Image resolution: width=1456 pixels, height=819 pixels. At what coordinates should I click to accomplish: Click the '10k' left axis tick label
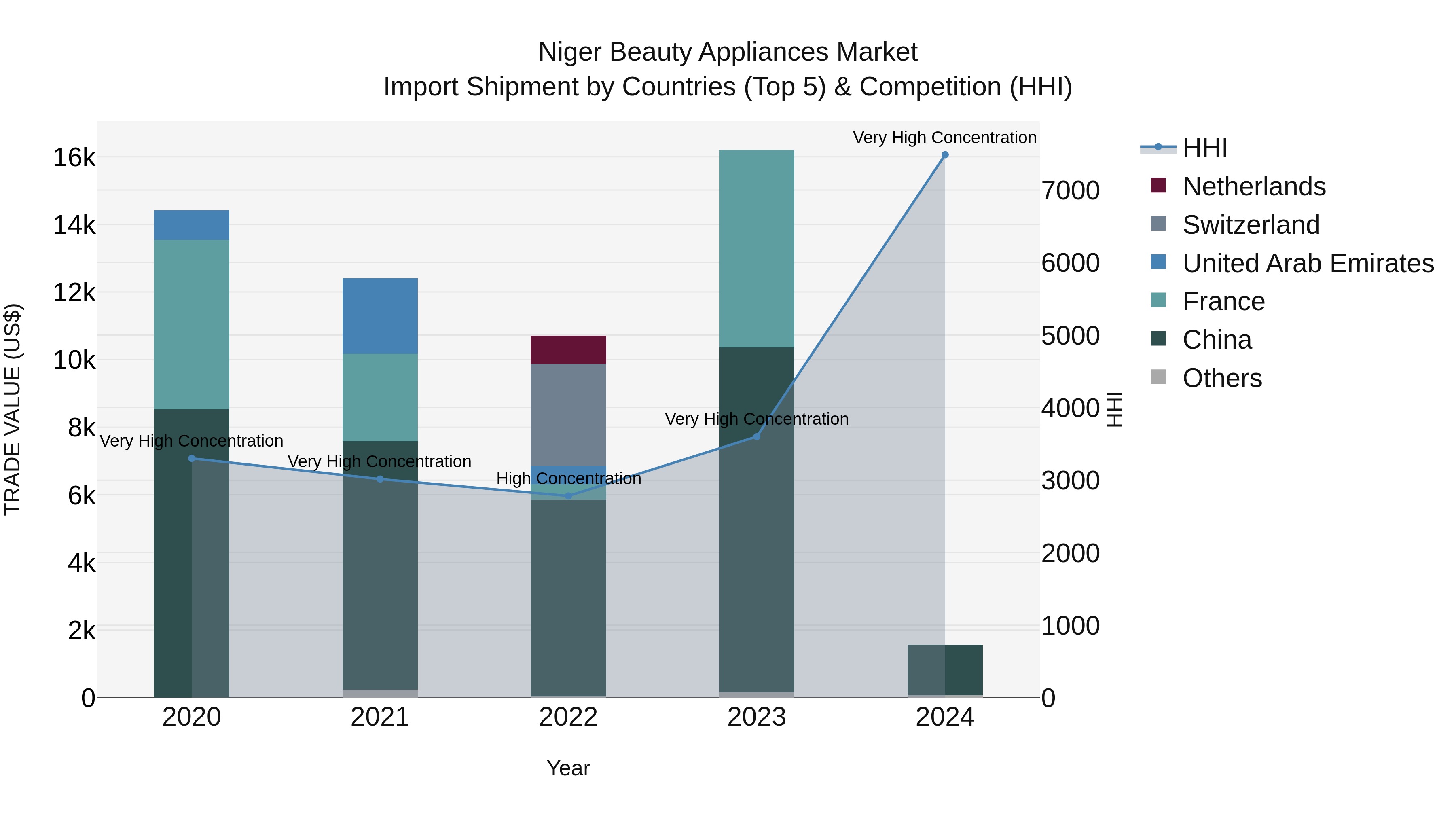(74, 360)
